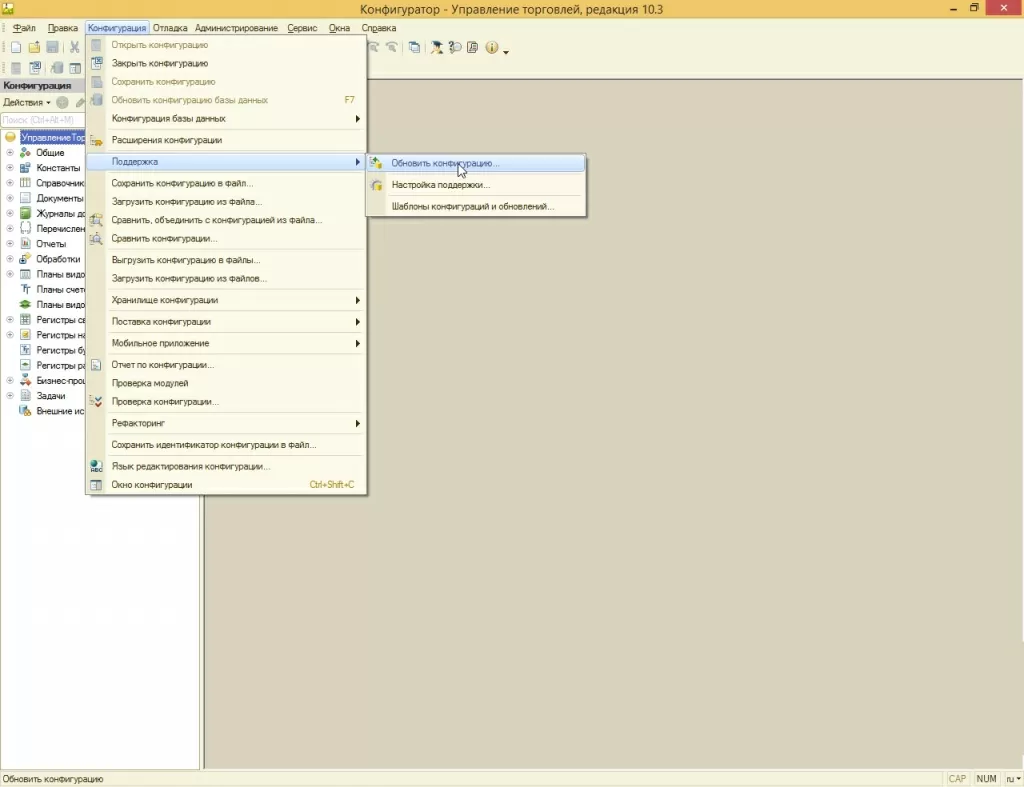Click the Cut scissors toolbar icon
The width and height of the screenshot is (1024, 787).
click(x=74, y=47)
